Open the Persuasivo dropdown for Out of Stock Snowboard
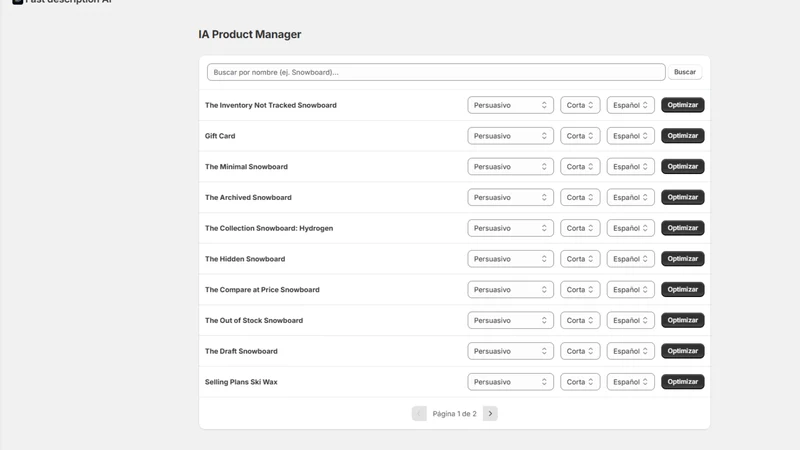The height and width of the screenshot is (450, 800). coord(510,320)
